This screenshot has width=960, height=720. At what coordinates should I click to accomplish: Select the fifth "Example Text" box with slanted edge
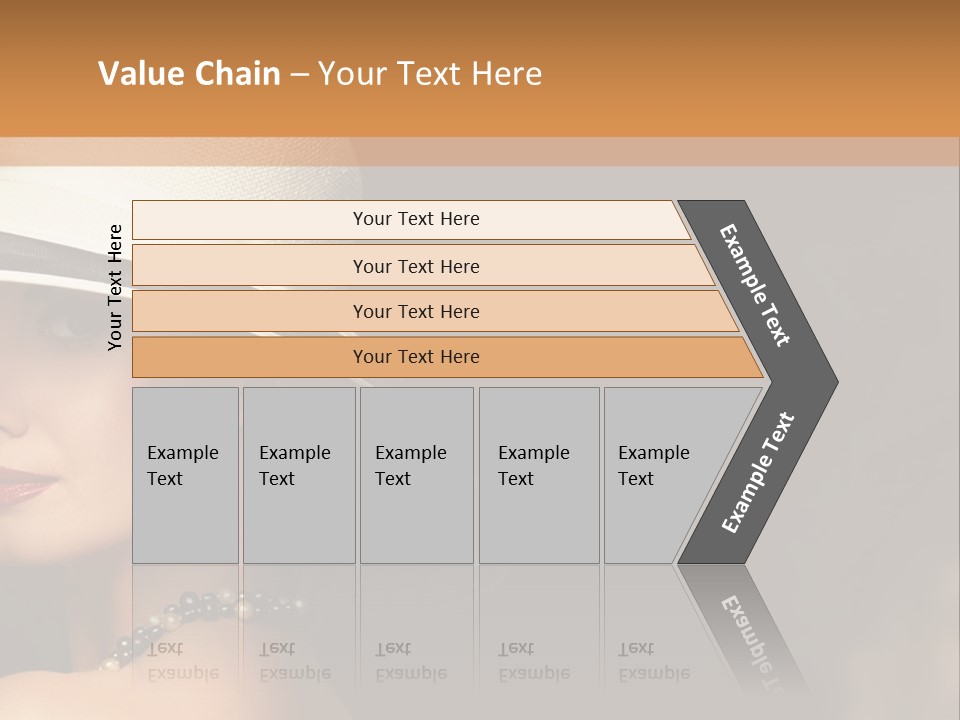(660, 475)
